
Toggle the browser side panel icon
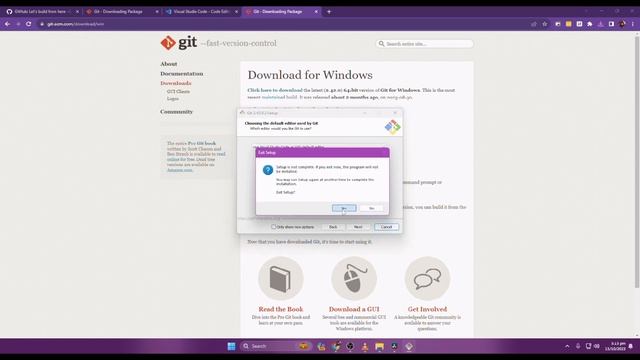click(611, 24)
